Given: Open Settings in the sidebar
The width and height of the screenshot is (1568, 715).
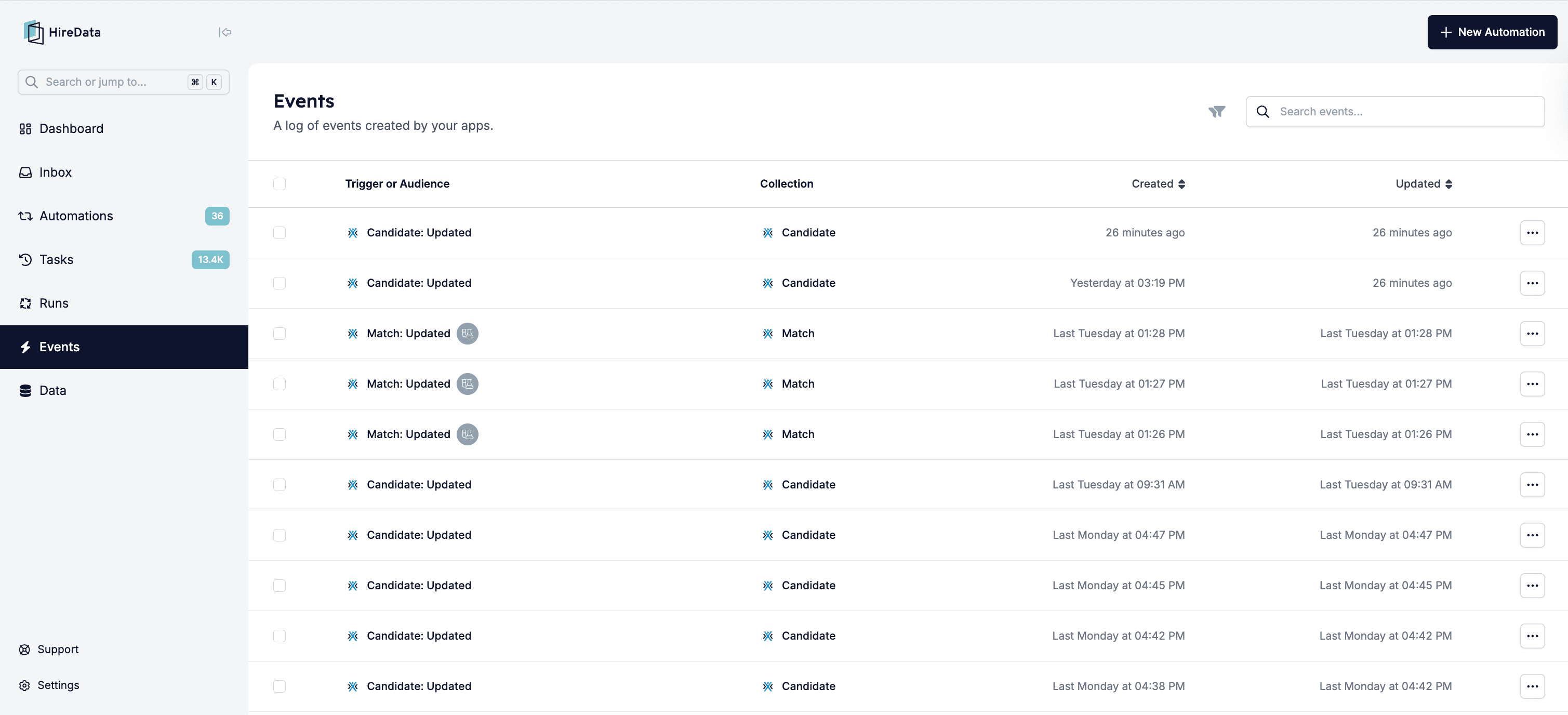Looking at the screenshot, I should click(x=58, y=686).
